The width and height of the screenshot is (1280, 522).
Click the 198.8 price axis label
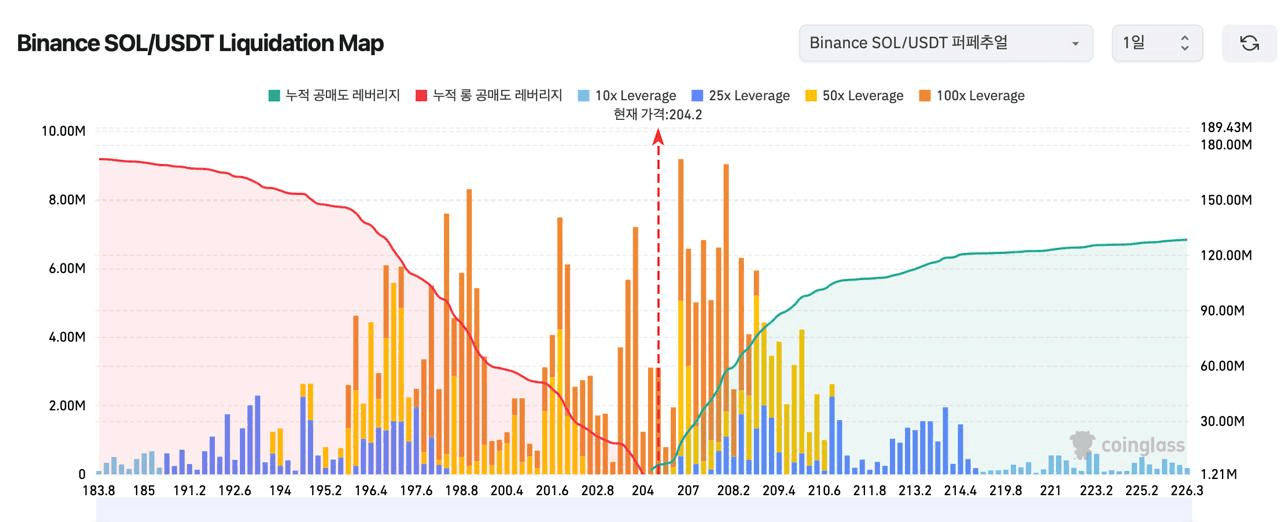(x=462, y=491)
